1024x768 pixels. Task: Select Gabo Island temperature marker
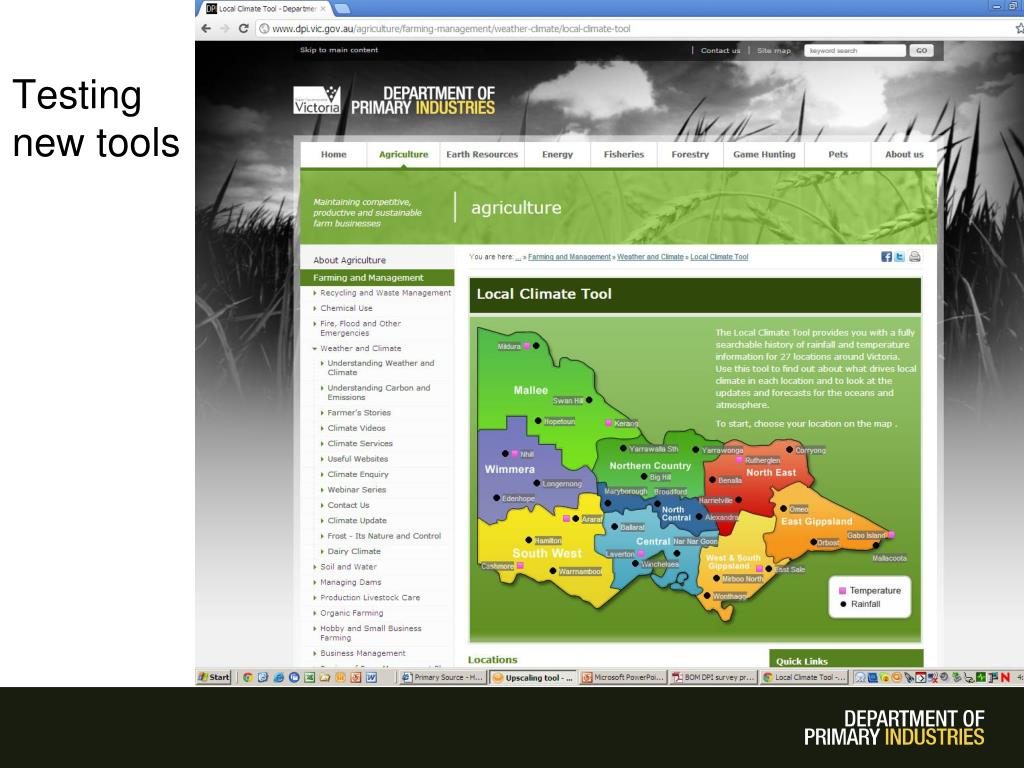[891, 535]
